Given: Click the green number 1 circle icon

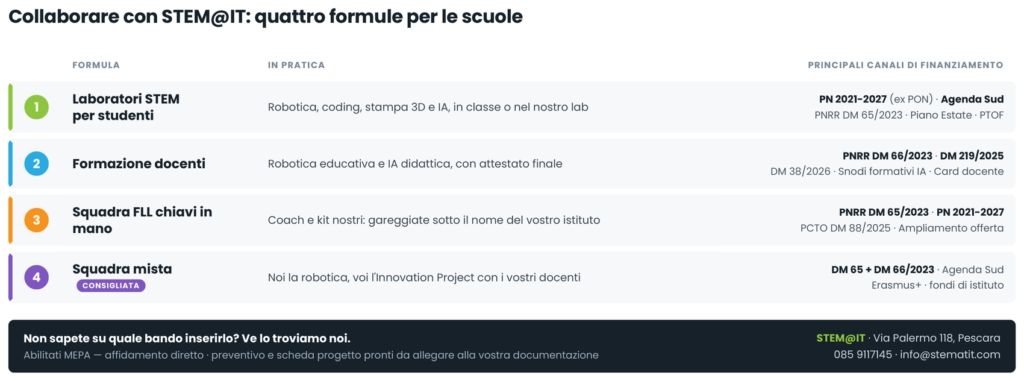Looking at the screenshot, I should pos(37,107).
